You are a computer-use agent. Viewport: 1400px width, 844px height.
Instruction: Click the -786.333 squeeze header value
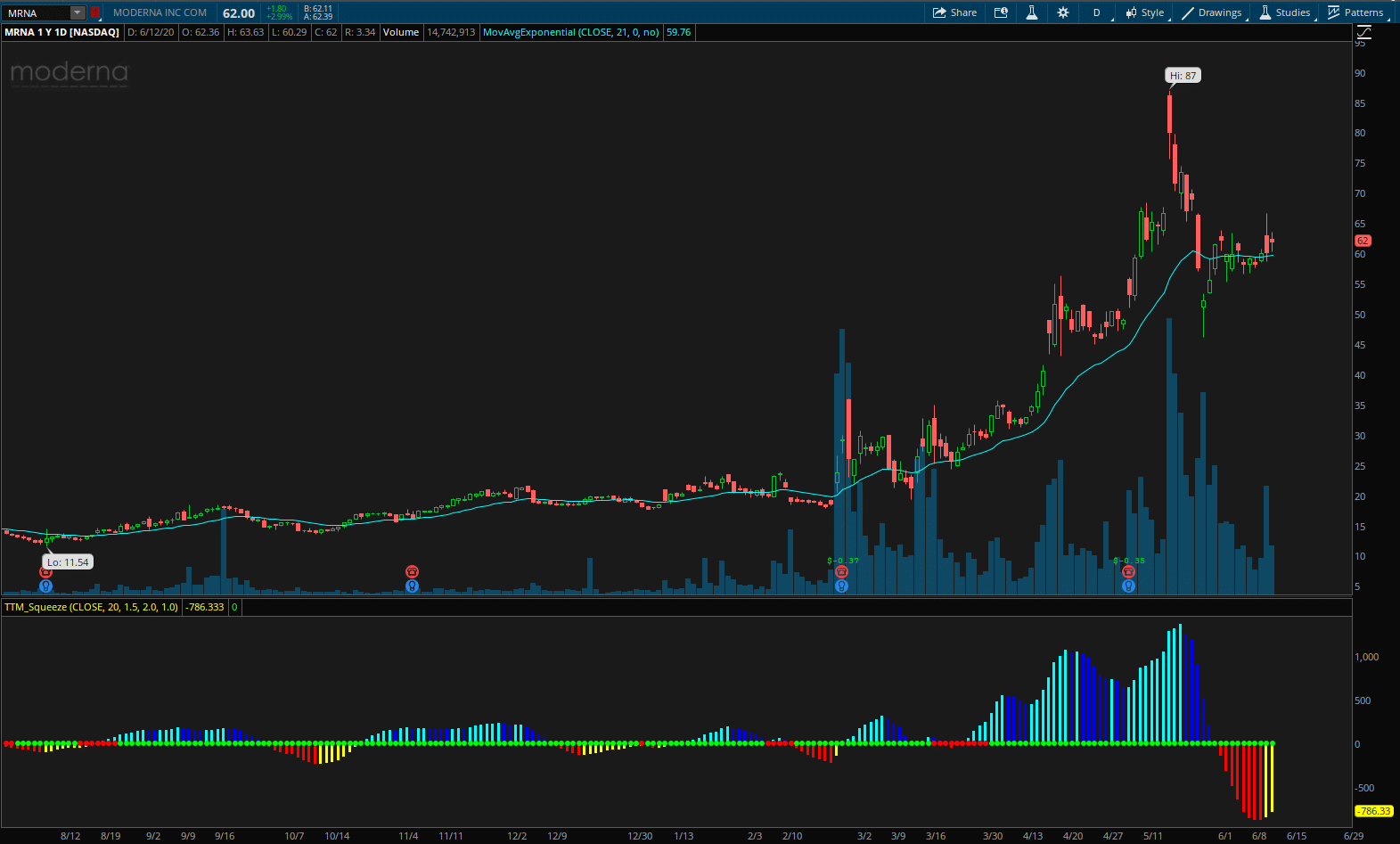click(205, 607)
